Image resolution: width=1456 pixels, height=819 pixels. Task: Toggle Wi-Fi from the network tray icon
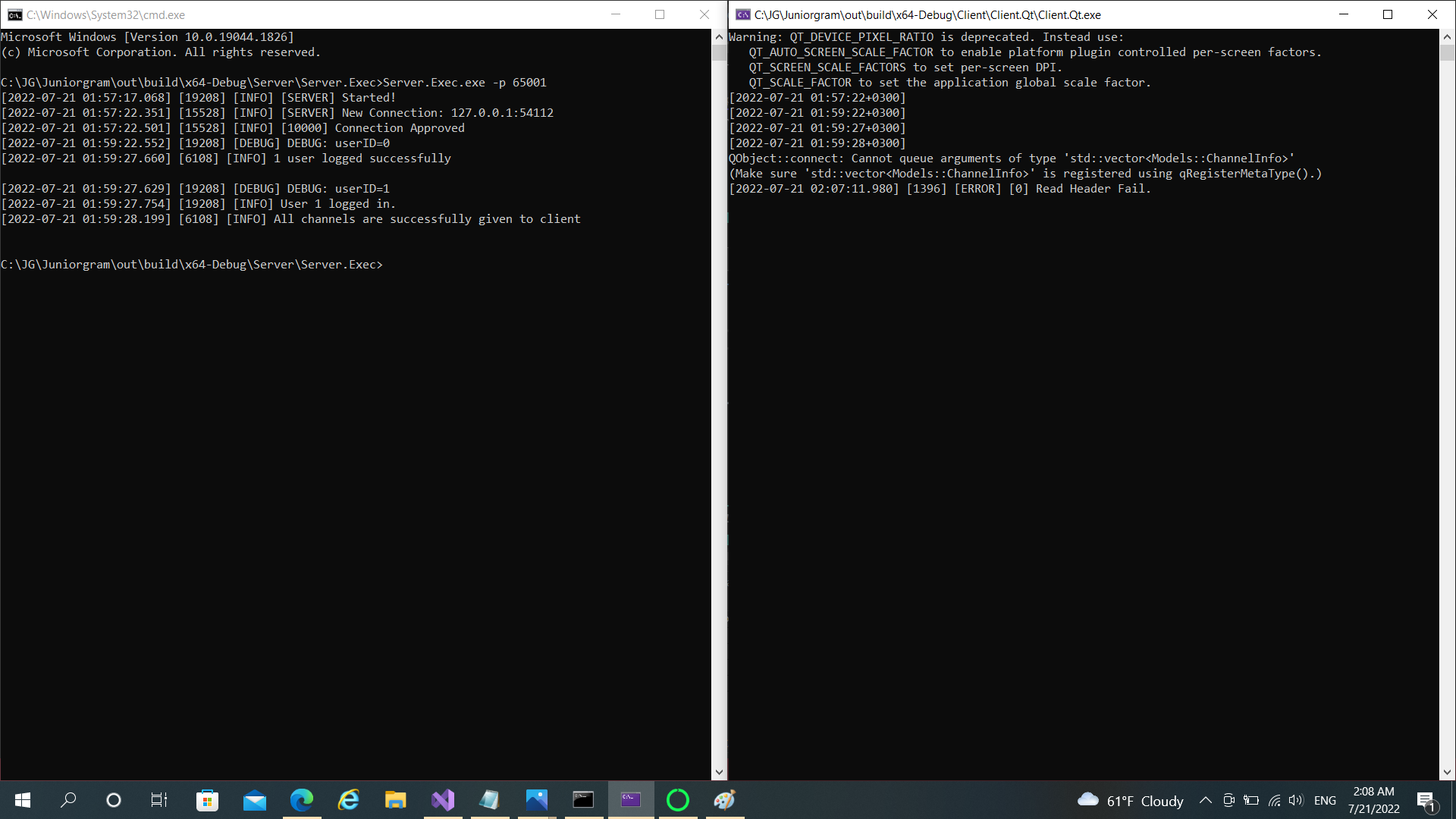[x=1273, y=800]
